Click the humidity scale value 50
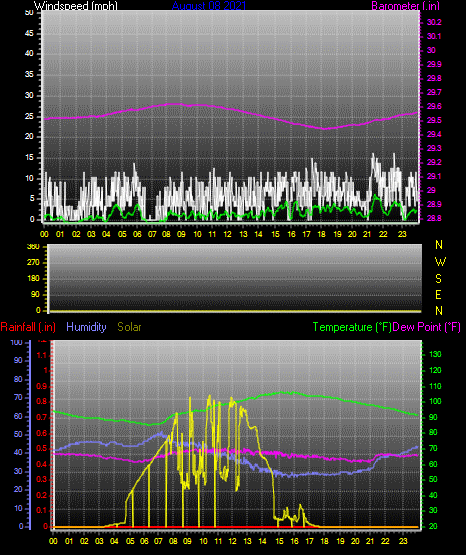The image size is (466, 555). (18, 434)
